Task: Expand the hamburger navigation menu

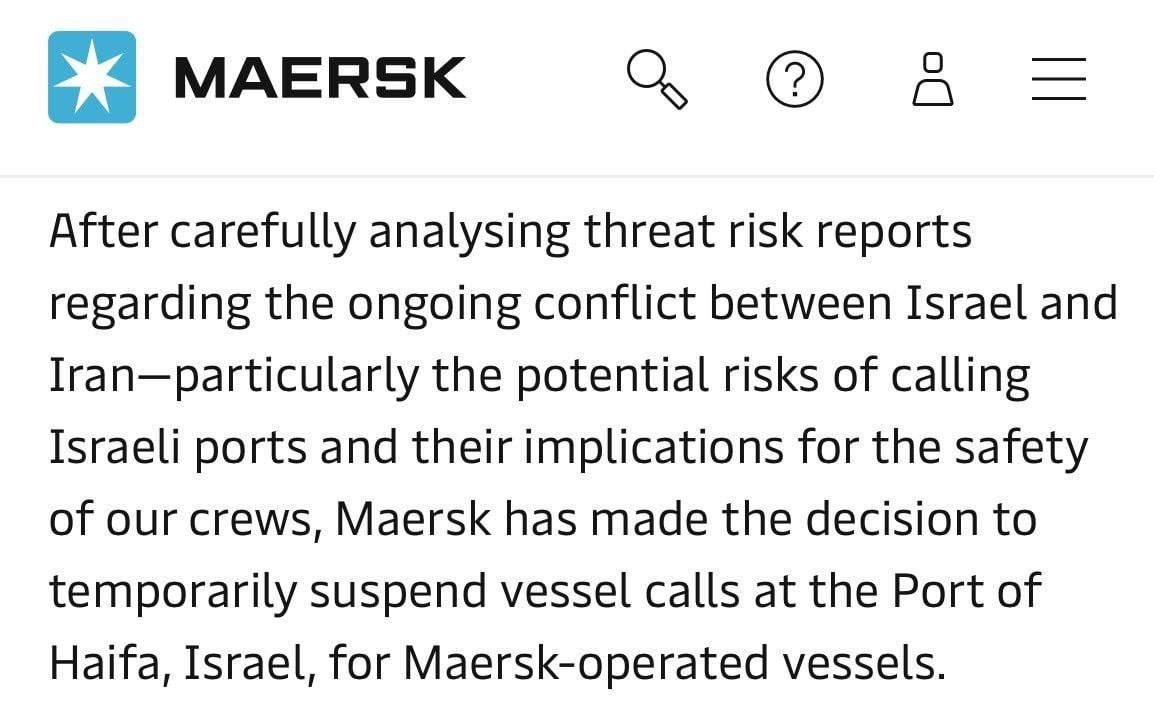Action: click(x=1059, y=78)
